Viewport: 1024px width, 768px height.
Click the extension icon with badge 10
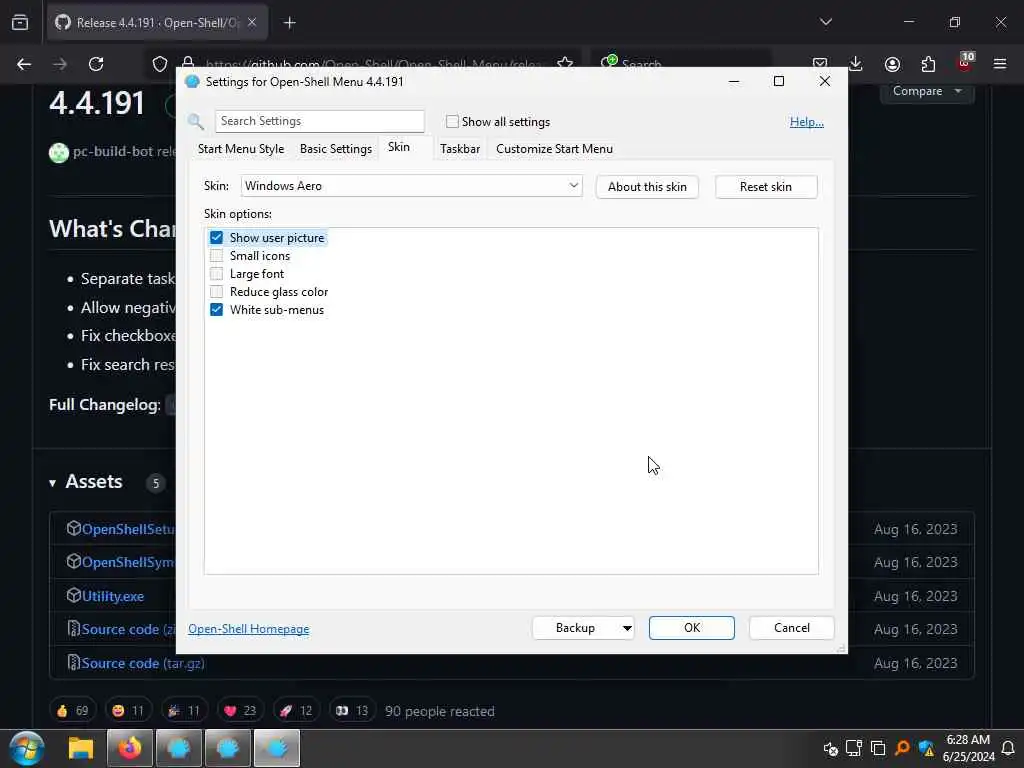click(x=965, y=63)
